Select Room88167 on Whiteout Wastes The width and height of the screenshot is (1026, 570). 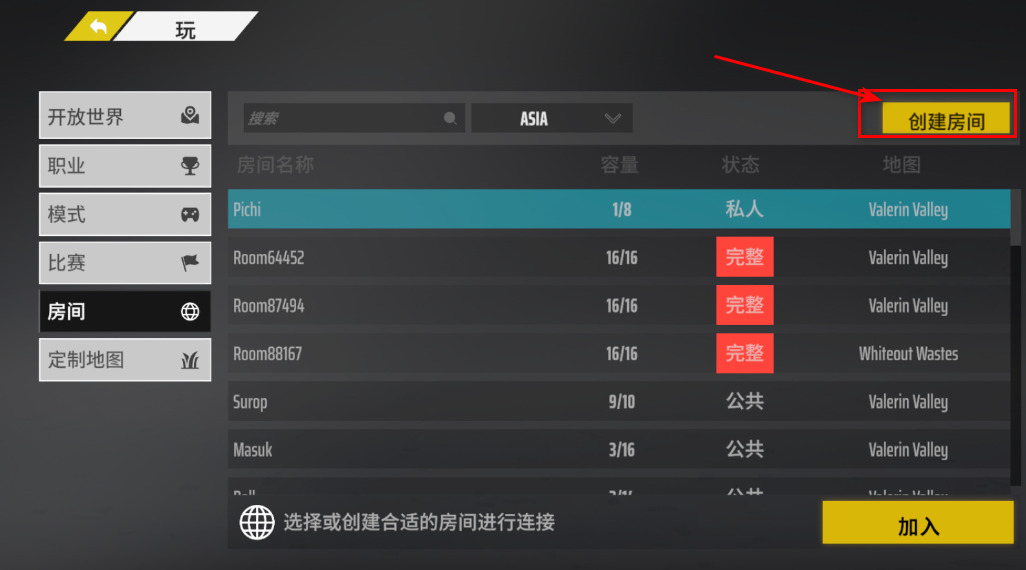pyautogui.click(x=619, y=353)
